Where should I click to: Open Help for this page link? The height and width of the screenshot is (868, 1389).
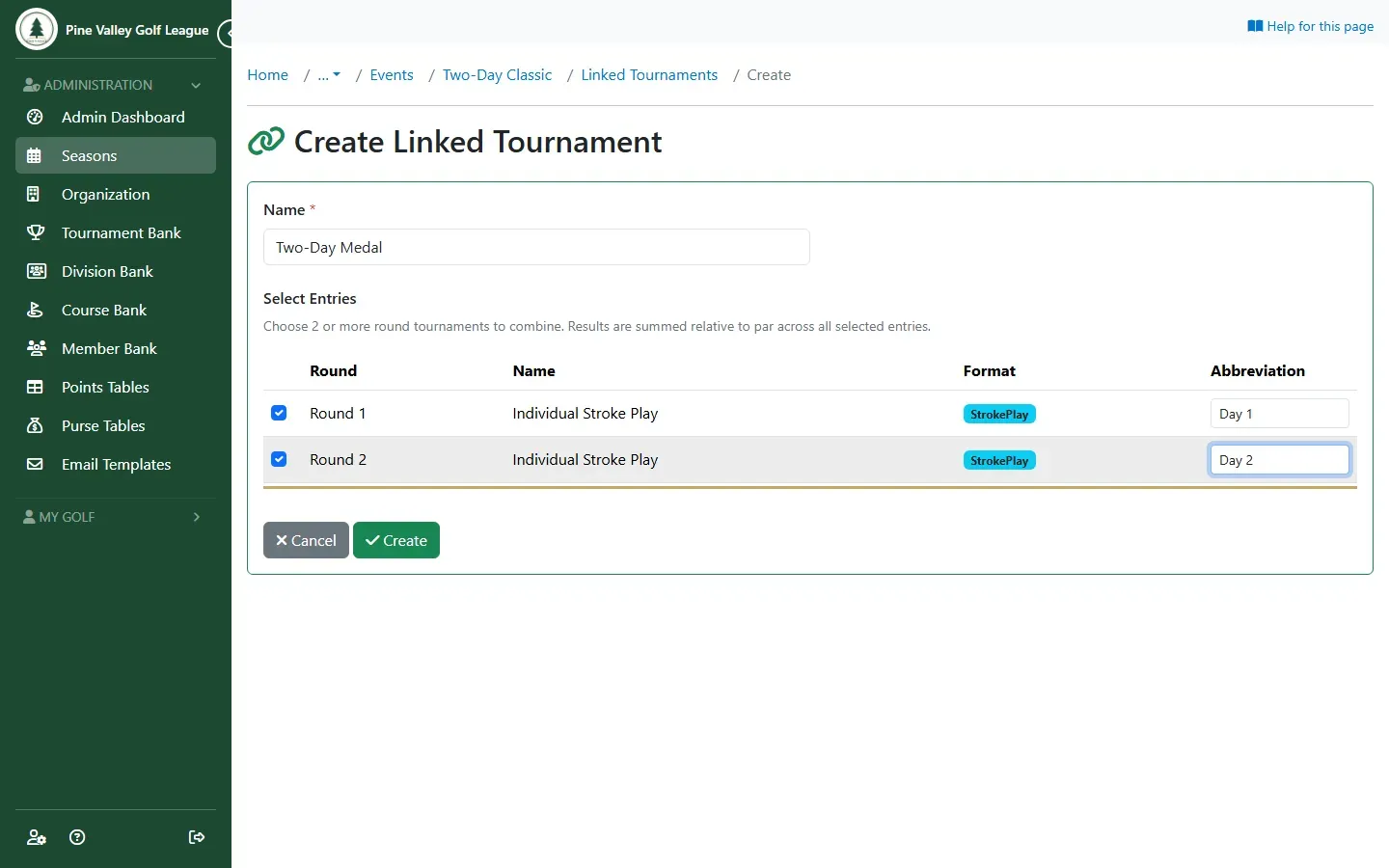point(1310,26)
